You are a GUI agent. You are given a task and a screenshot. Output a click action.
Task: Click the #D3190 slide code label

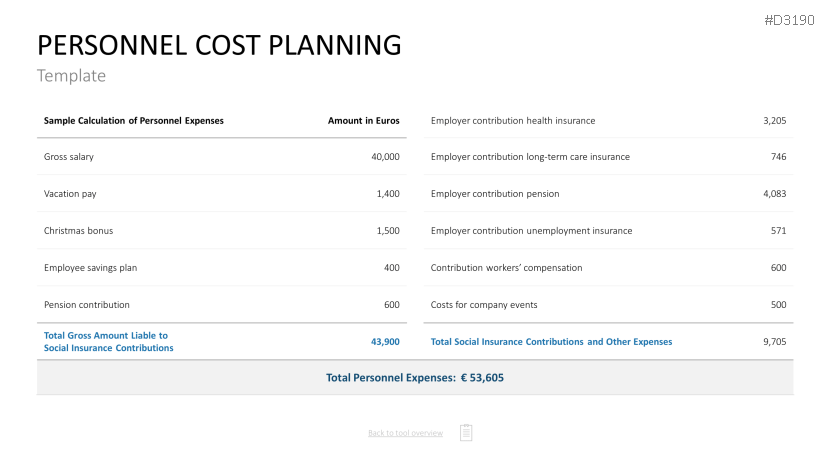pyautogui.click(x=789, y=19)
